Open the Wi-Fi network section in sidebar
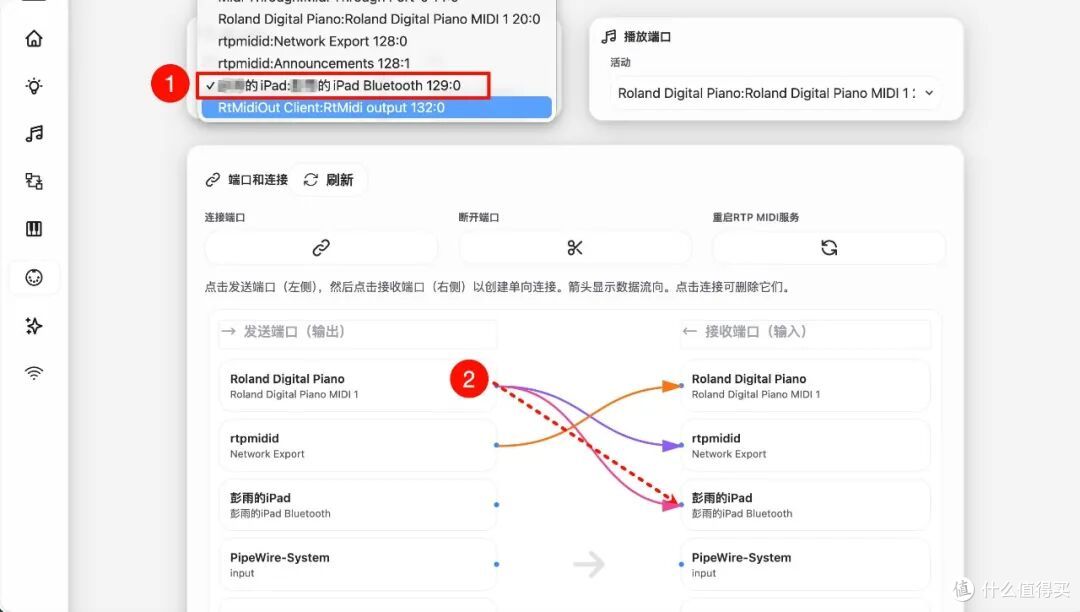Image resolution: width=1080 pixels, height=612 pixels. pos(34,373)
